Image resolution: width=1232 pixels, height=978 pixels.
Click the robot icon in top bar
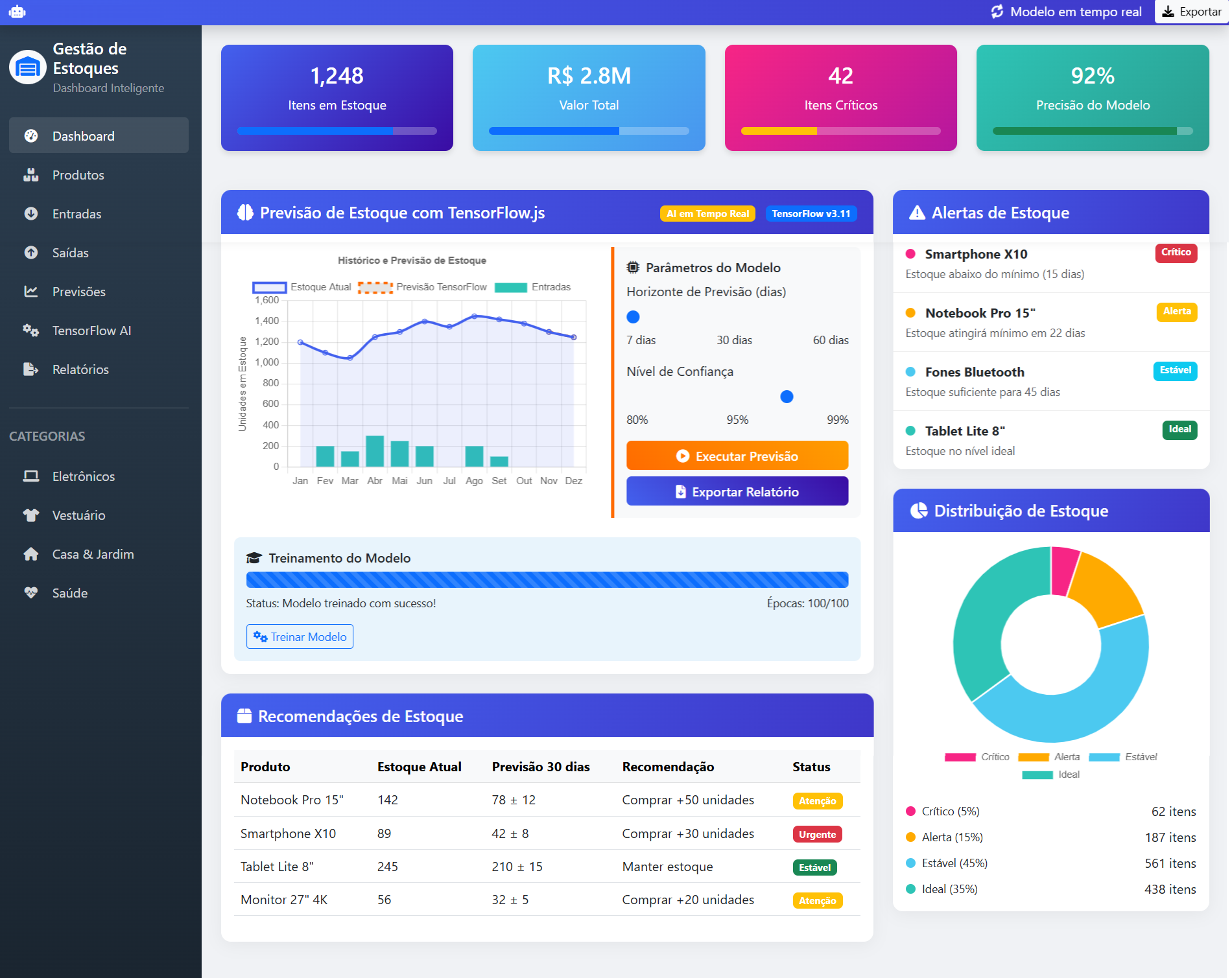click(18, 12)
